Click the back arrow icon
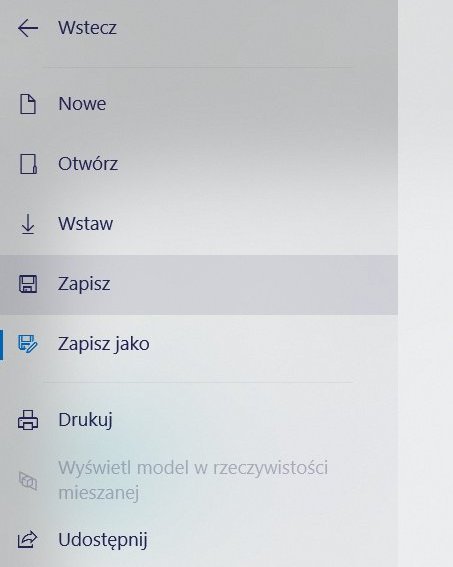This screenshot has height=567, width=453. [x=28, y=28]
